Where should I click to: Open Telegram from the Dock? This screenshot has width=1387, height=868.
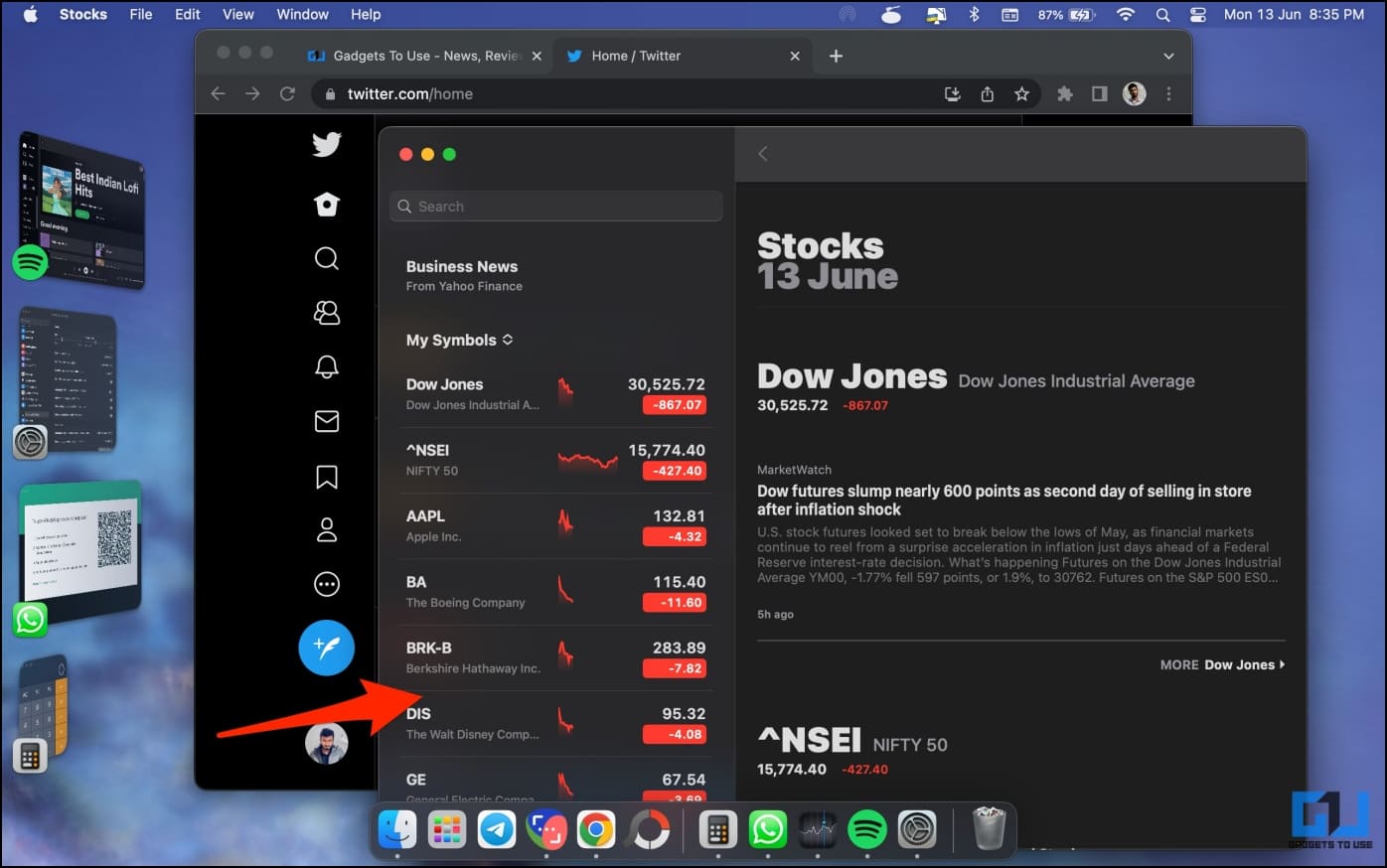pos(497,829)
